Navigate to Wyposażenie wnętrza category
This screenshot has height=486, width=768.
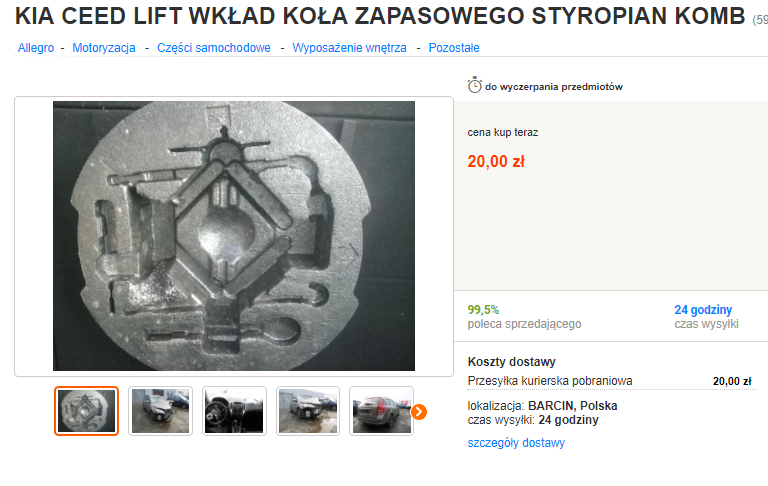point(349,48)
